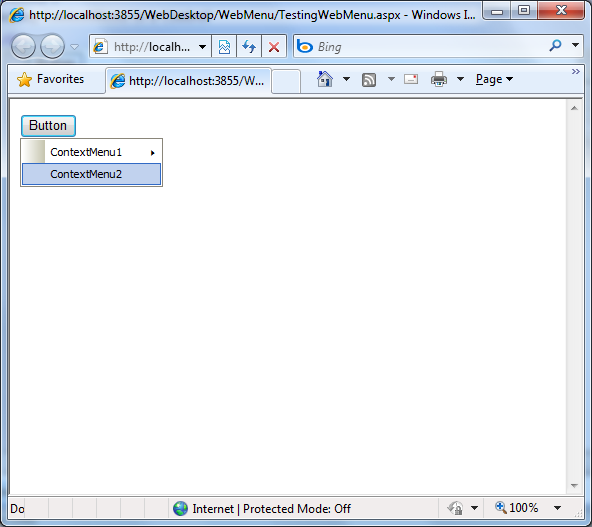Open the Page menu dropdown

[494, 79]
